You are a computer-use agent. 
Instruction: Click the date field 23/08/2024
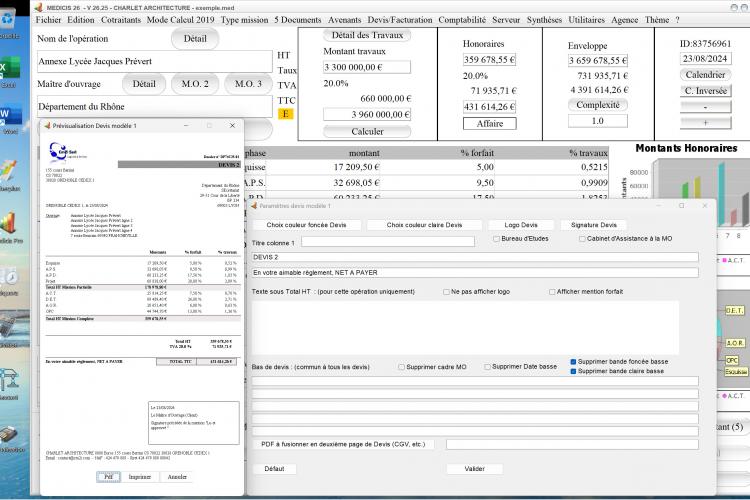point(706,59)
